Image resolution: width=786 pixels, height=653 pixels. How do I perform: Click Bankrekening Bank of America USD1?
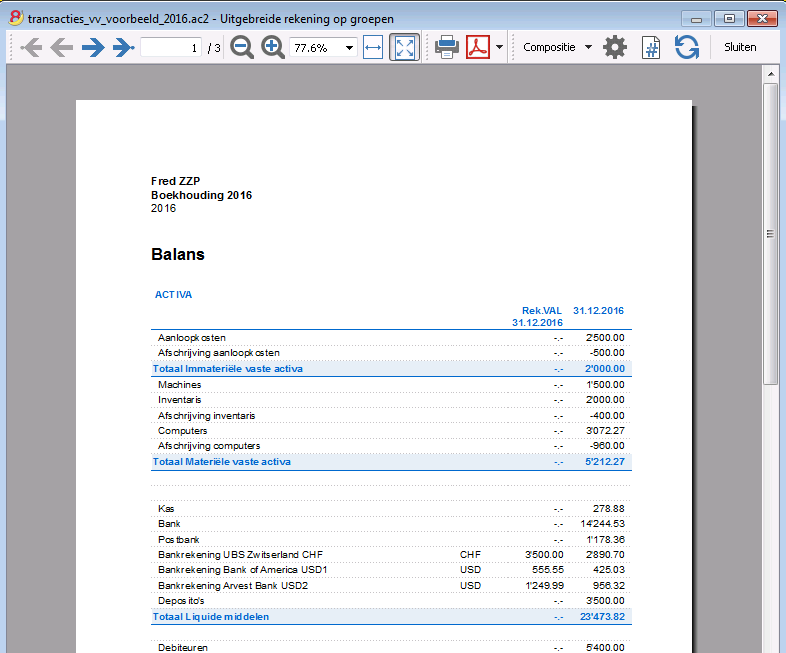(243, 570)
